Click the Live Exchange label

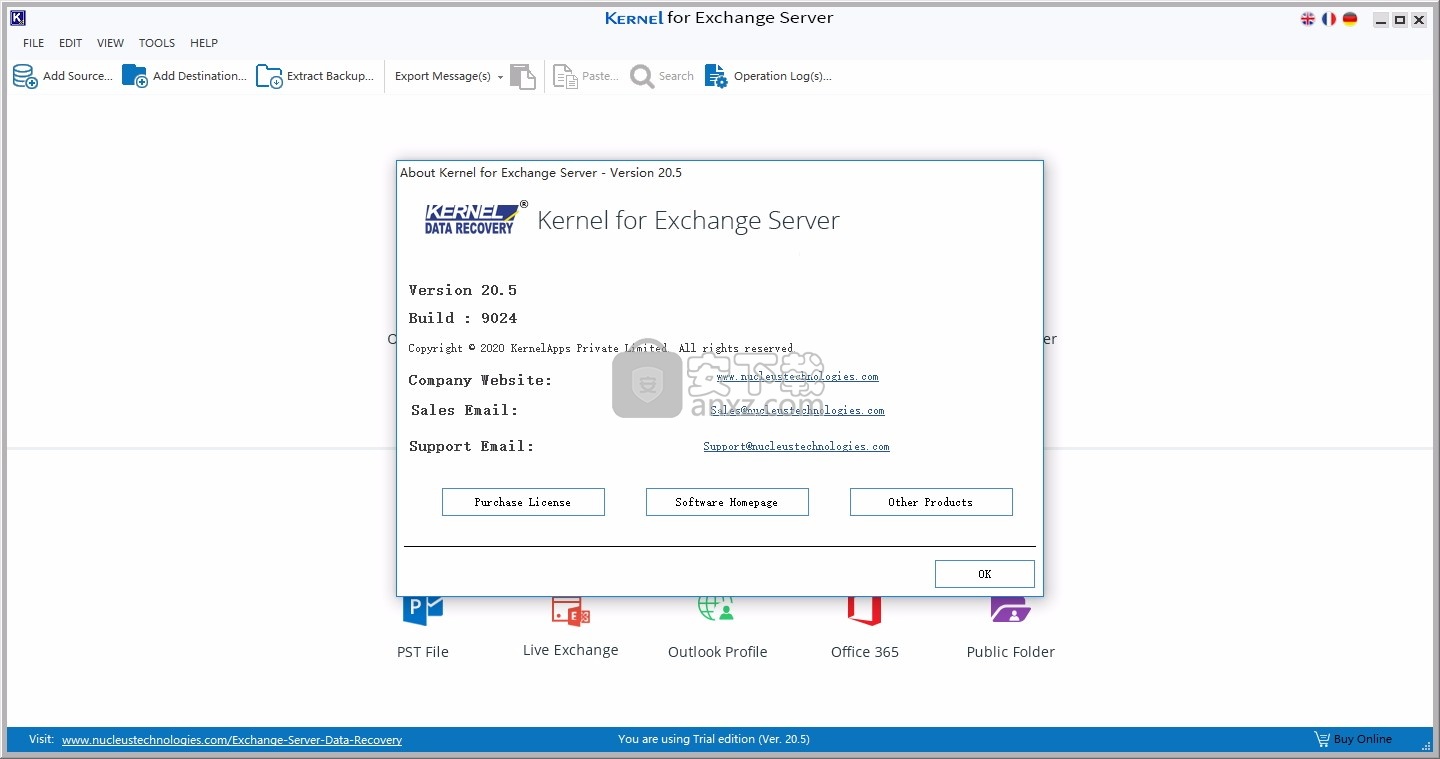point(571,650)
